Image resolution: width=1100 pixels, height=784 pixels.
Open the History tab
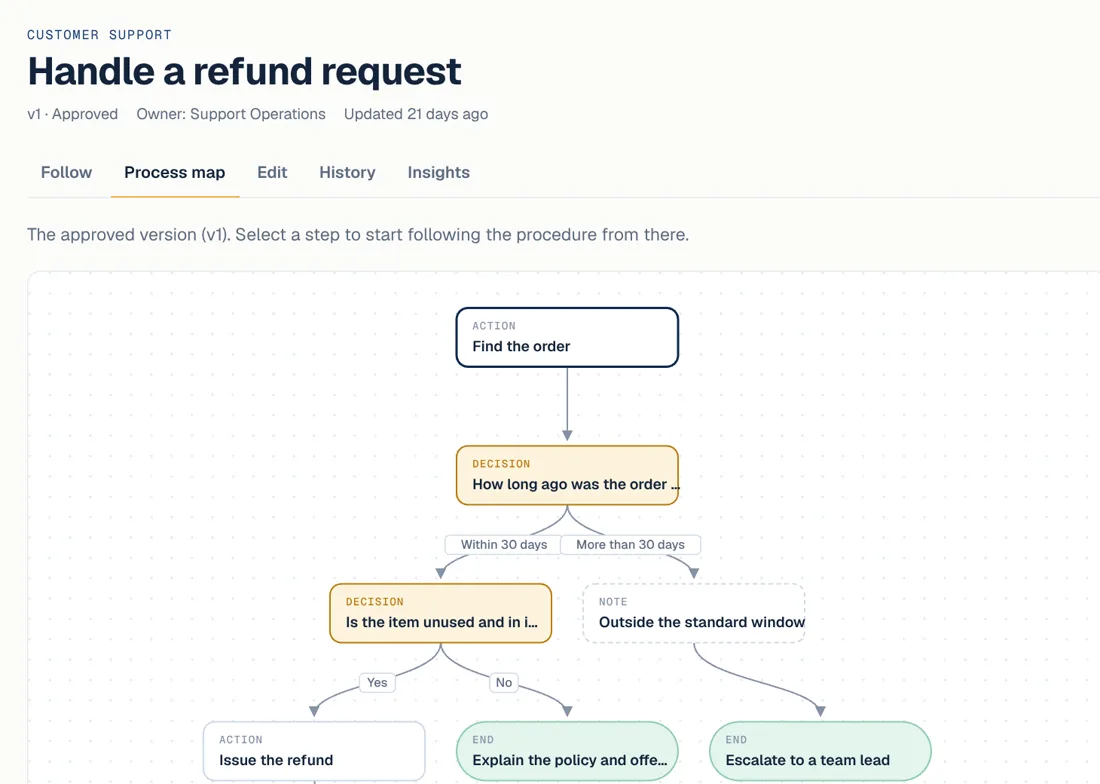tap(347, 173)
